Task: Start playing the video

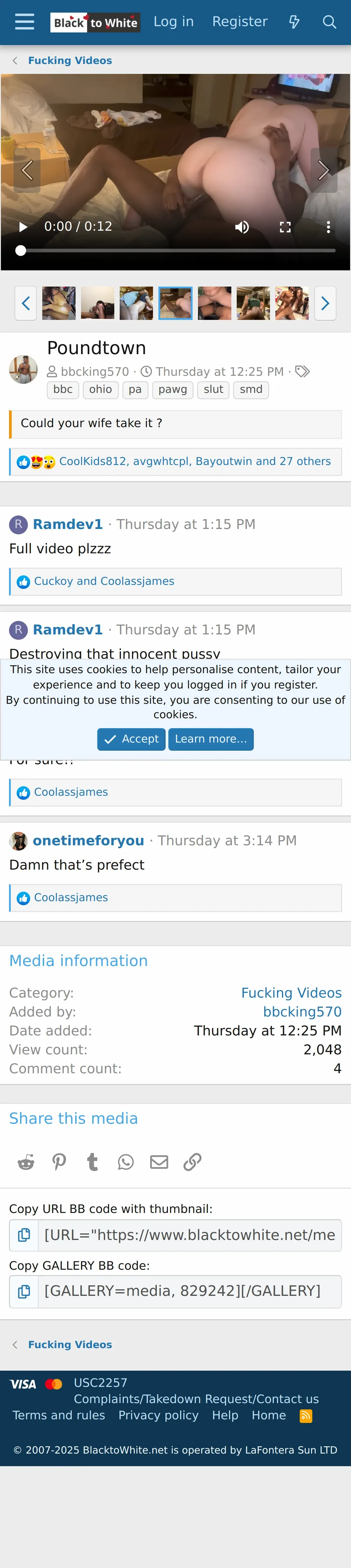Action: (23, 227)
